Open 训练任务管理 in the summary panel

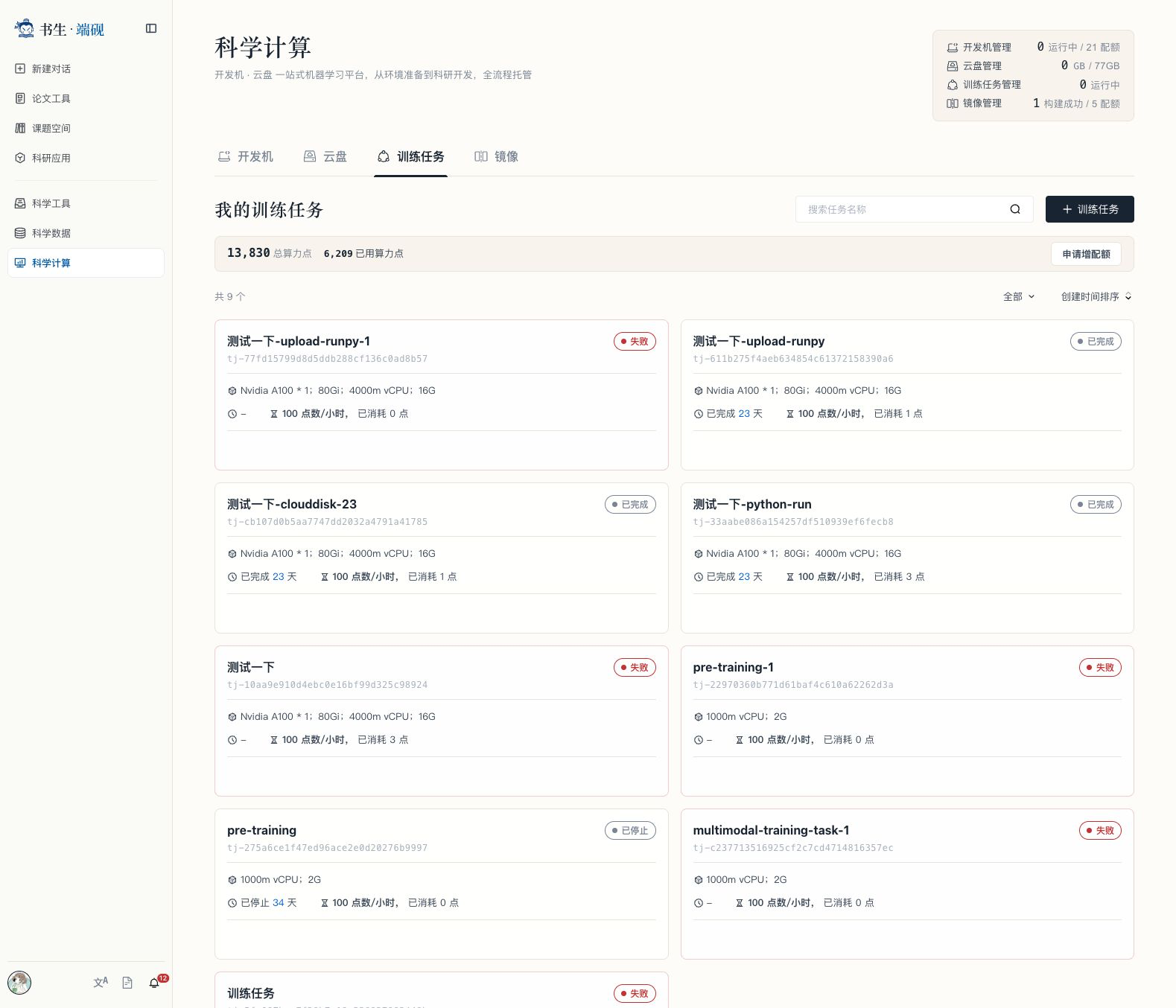click(984, 85)
